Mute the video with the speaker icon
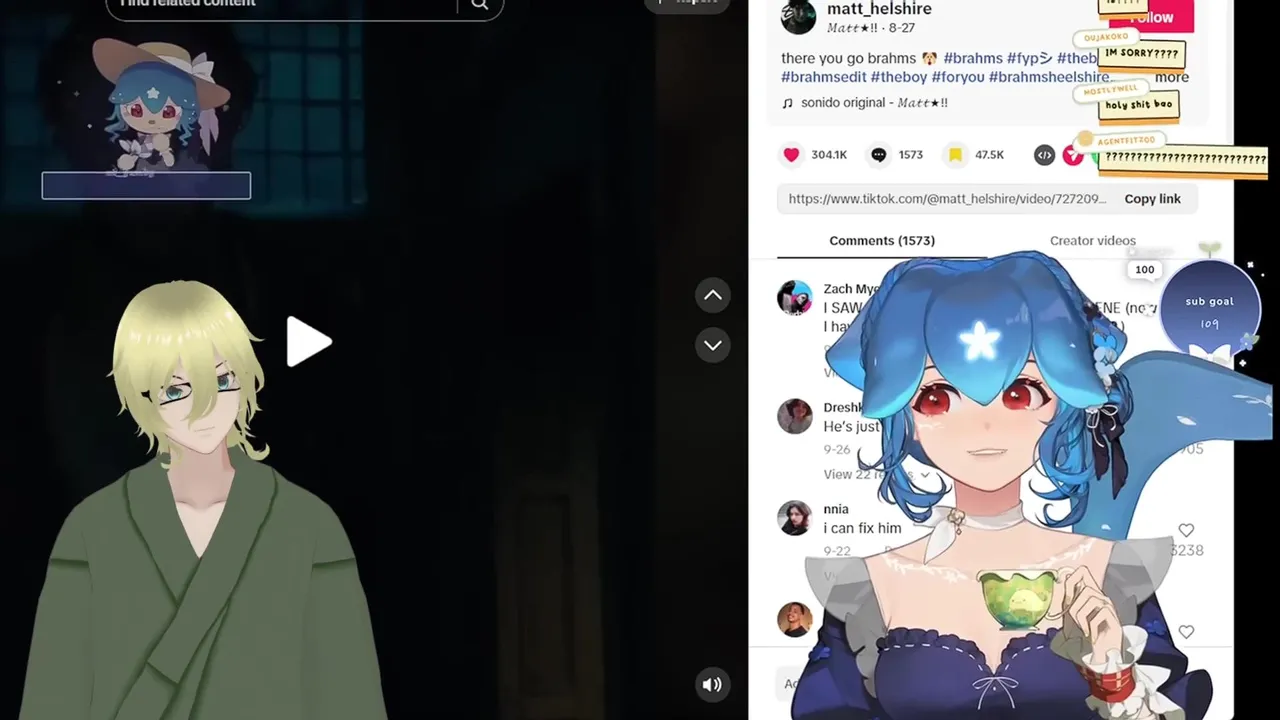1280x720 pixels. [x=712, y=685]
